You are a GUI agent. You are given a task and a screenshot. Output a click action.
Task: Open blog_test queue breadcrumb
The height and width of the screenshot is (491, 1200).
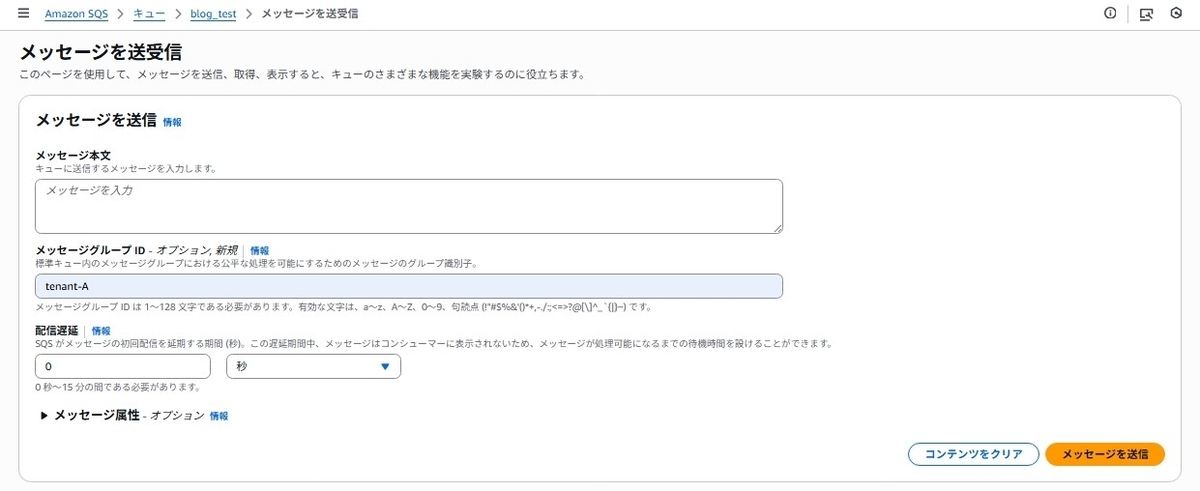213,14
